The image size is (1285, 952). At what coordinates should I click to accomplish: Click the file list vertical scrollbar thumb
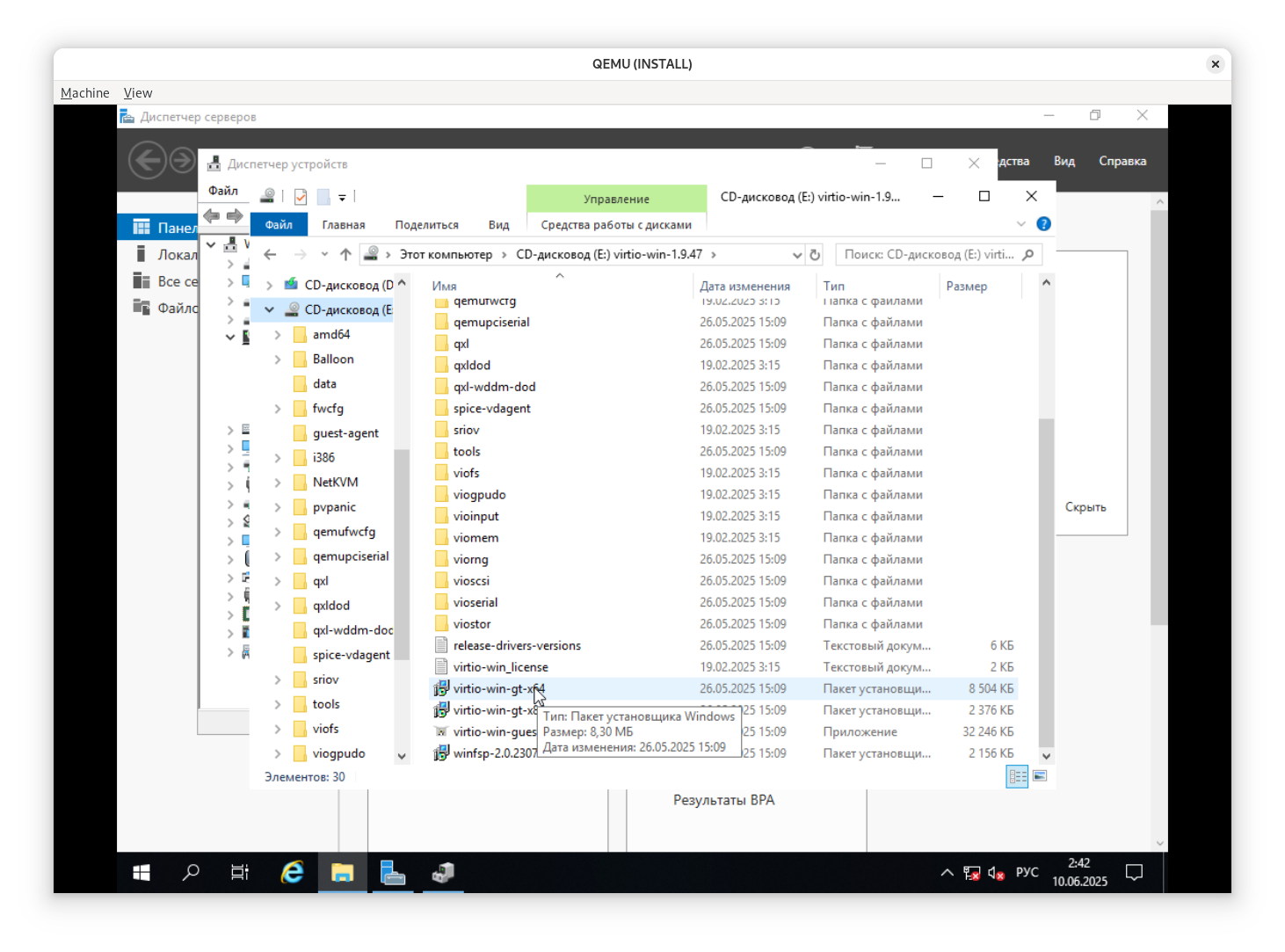tap(1046, 583)
